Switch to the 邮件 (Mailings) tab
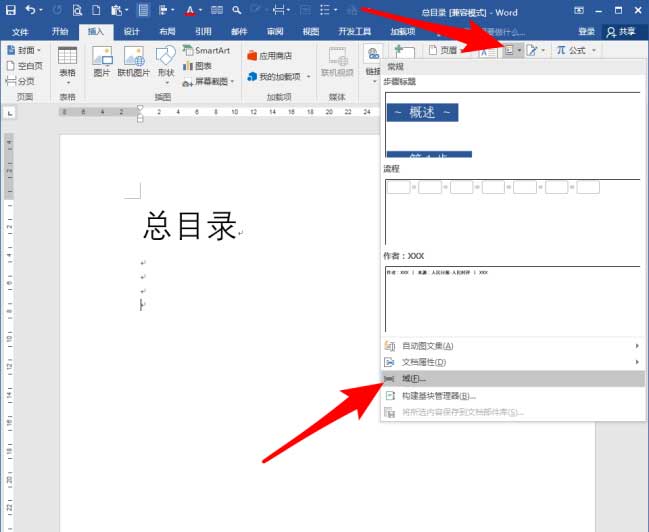649x532 pixels. (239, 31)
